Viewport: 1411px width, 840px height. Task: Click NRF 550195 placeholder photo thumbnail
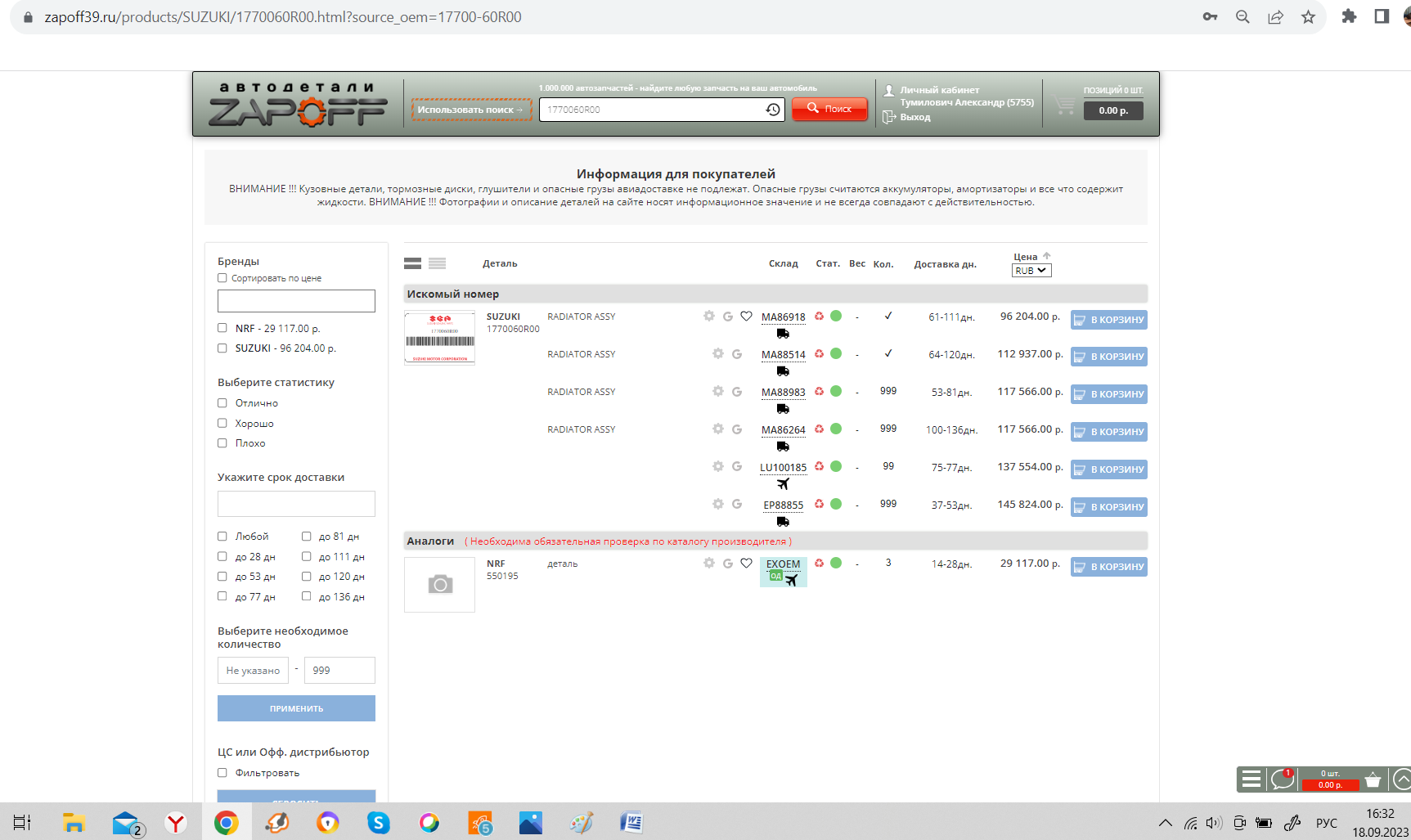point(439,585)
